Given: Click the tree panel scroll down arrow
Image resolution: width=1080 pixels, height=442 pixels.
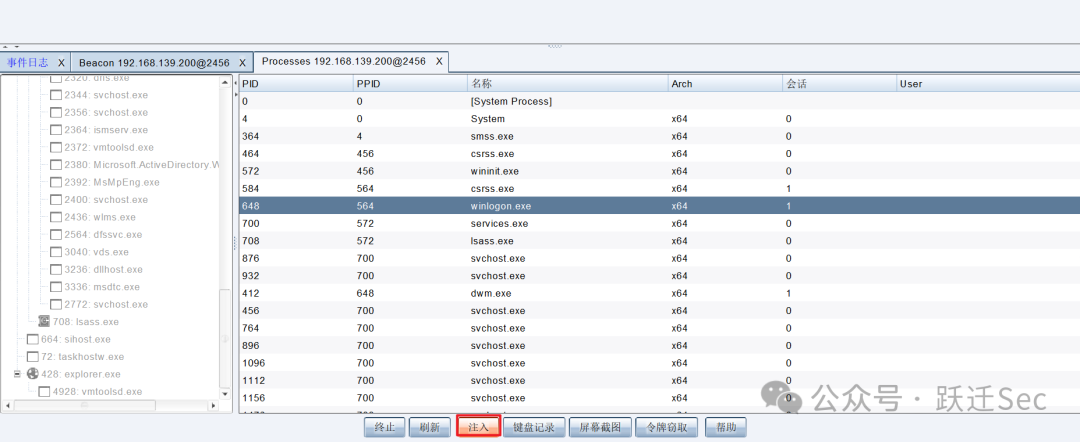Looking at the screenshot, I should point(225,394).
